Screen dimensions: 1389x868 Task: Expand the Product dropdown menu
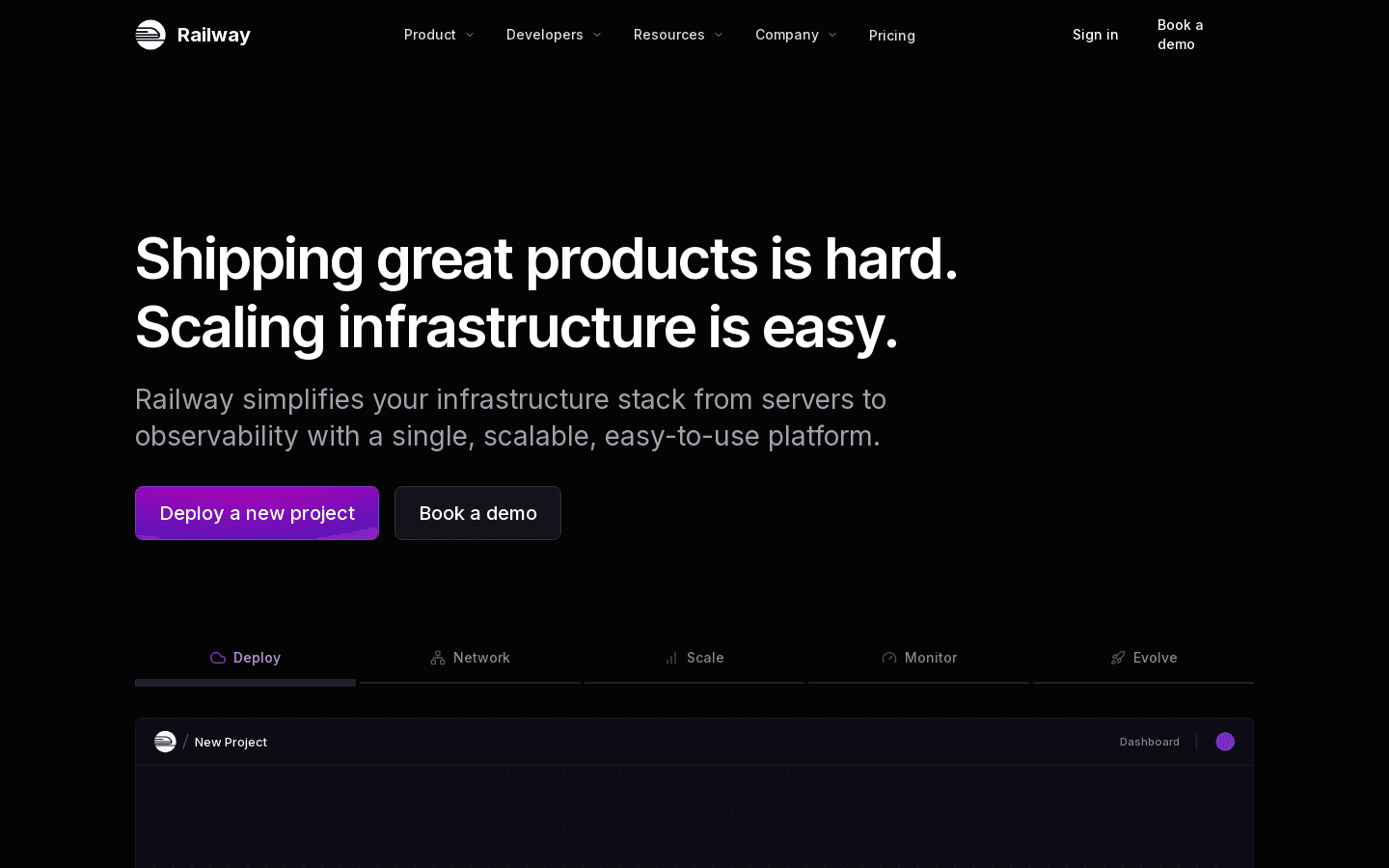click(x=439, y=35)
